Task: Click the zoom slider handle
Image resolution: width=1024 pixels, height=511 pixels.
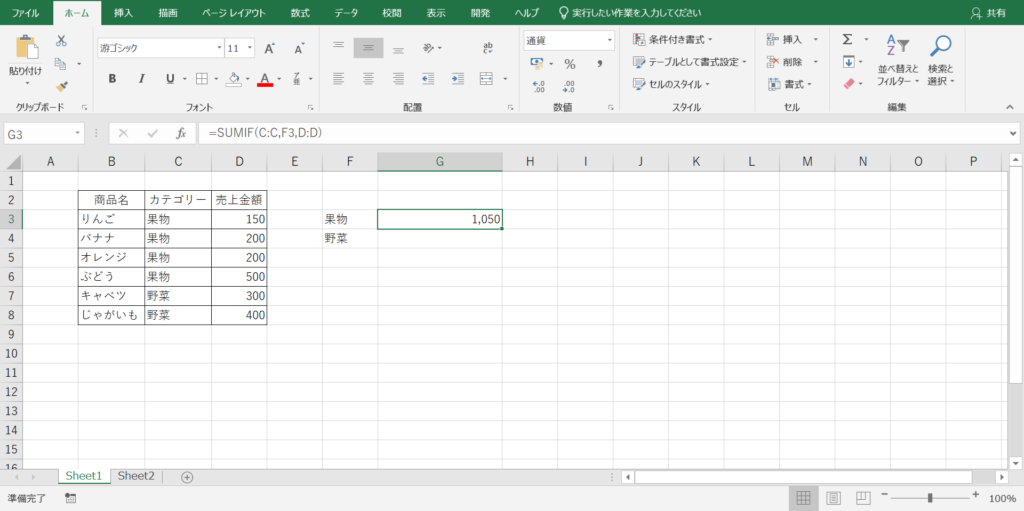Action: click(929, 498)
